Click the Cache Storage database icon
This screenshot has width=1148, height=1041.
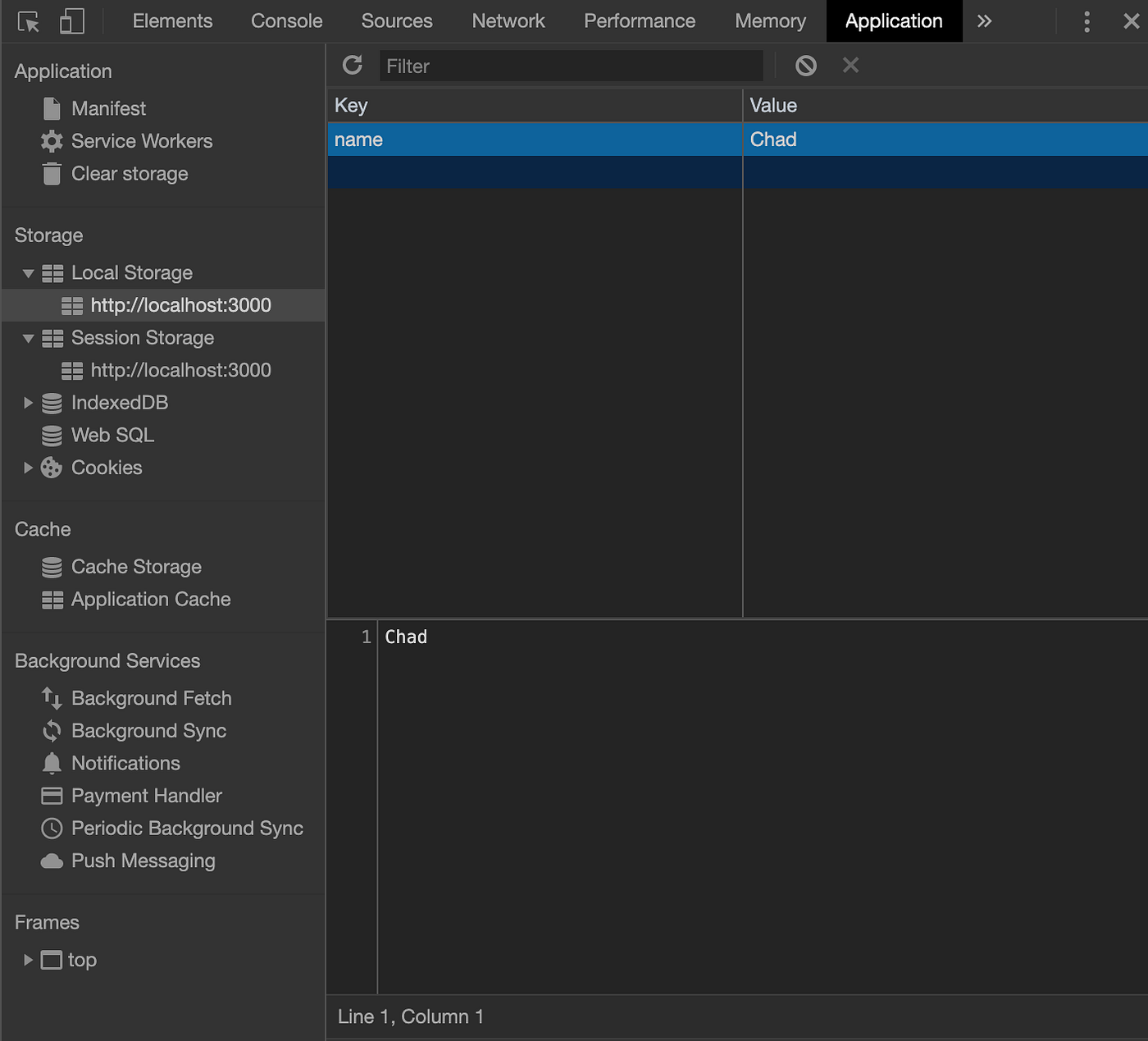52,567
